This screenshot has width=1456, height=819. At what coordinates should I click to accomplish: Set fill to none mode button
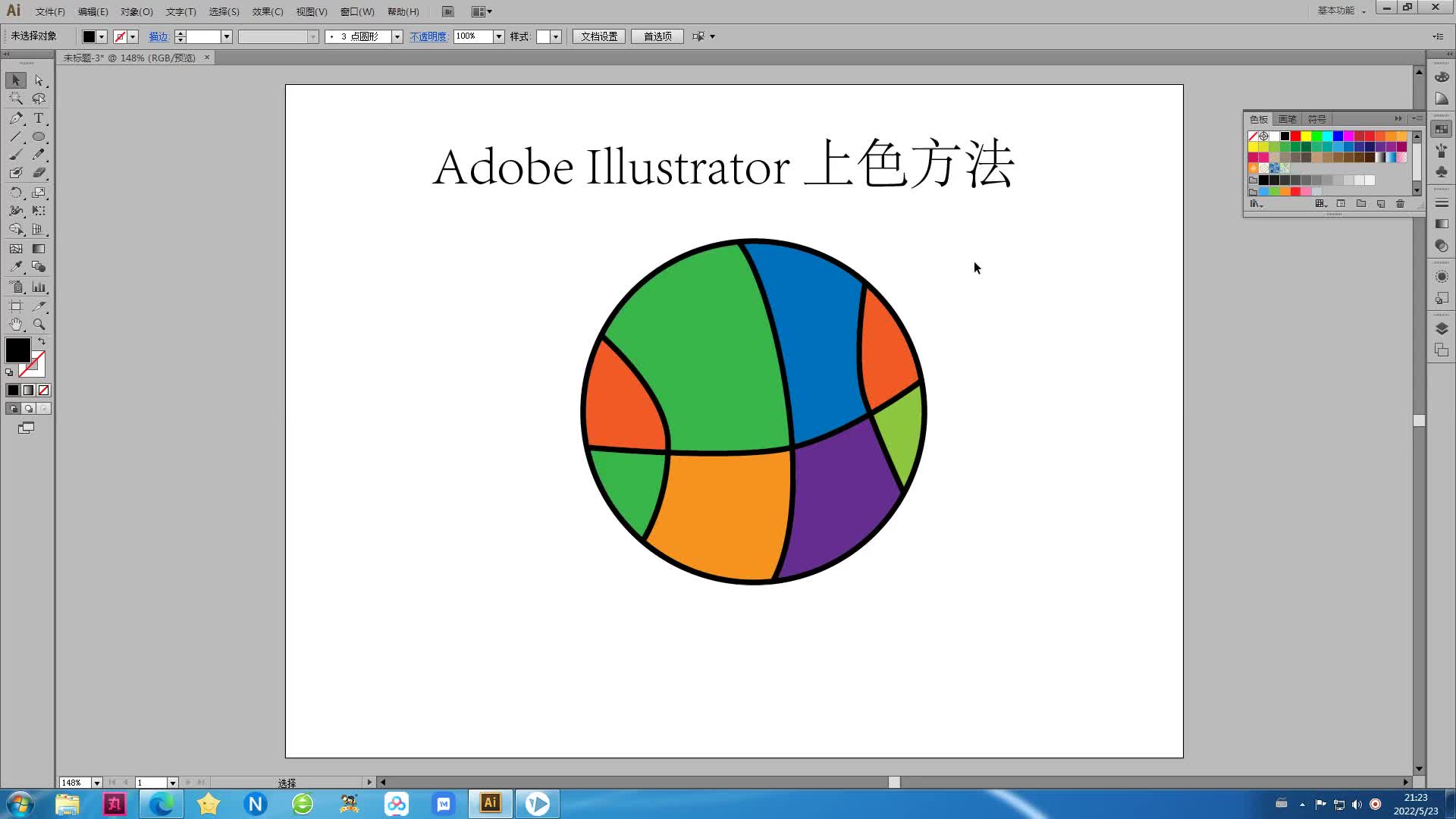click(x=44, y=391)
